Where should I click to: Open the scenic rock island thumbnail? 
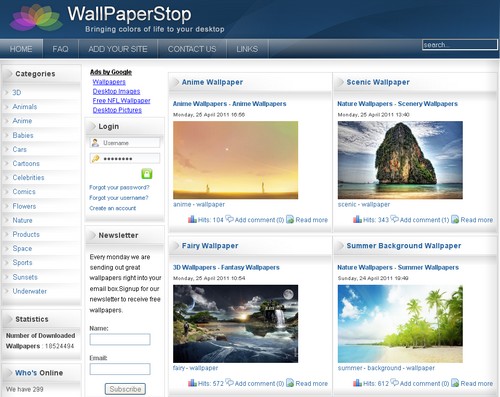pyautogui.click(x=400, y=160)
